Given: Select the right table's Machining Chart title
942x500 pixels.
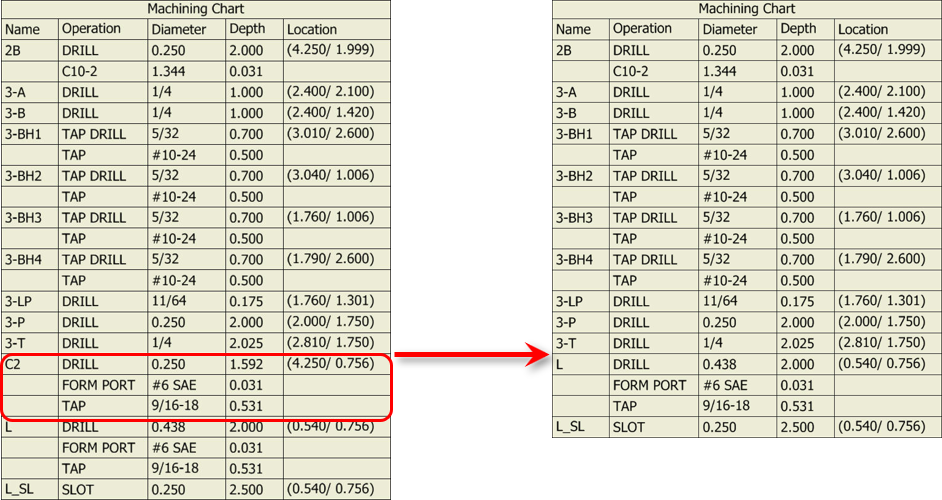Looking at the screenshot, I should click(746, 9).
